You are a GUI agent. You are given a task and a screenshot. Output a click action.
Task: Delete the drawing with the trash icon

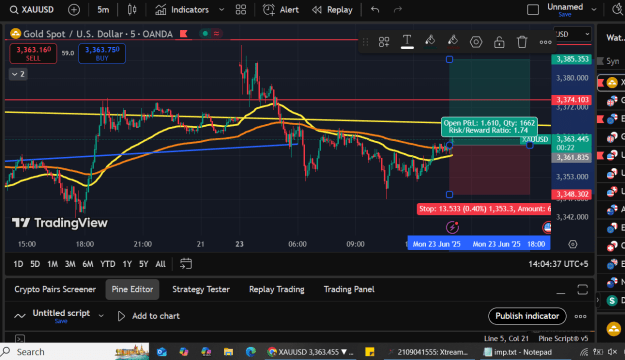click(x=522, y=41)
